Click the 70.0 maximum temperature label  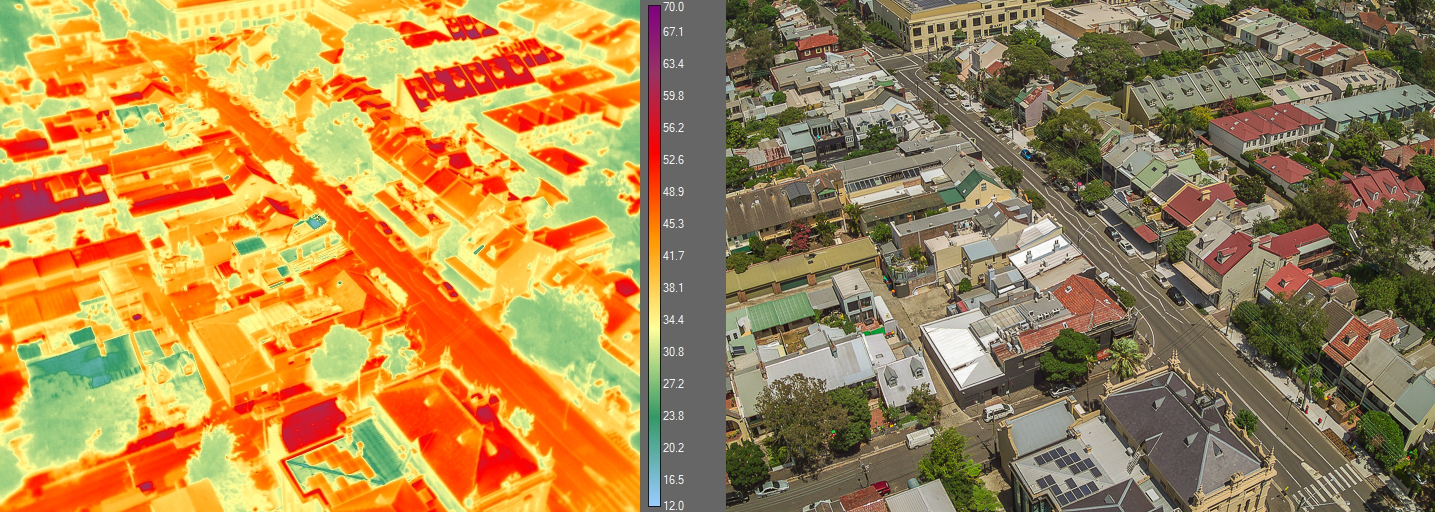pyautogui.click(x=673, y=7)
